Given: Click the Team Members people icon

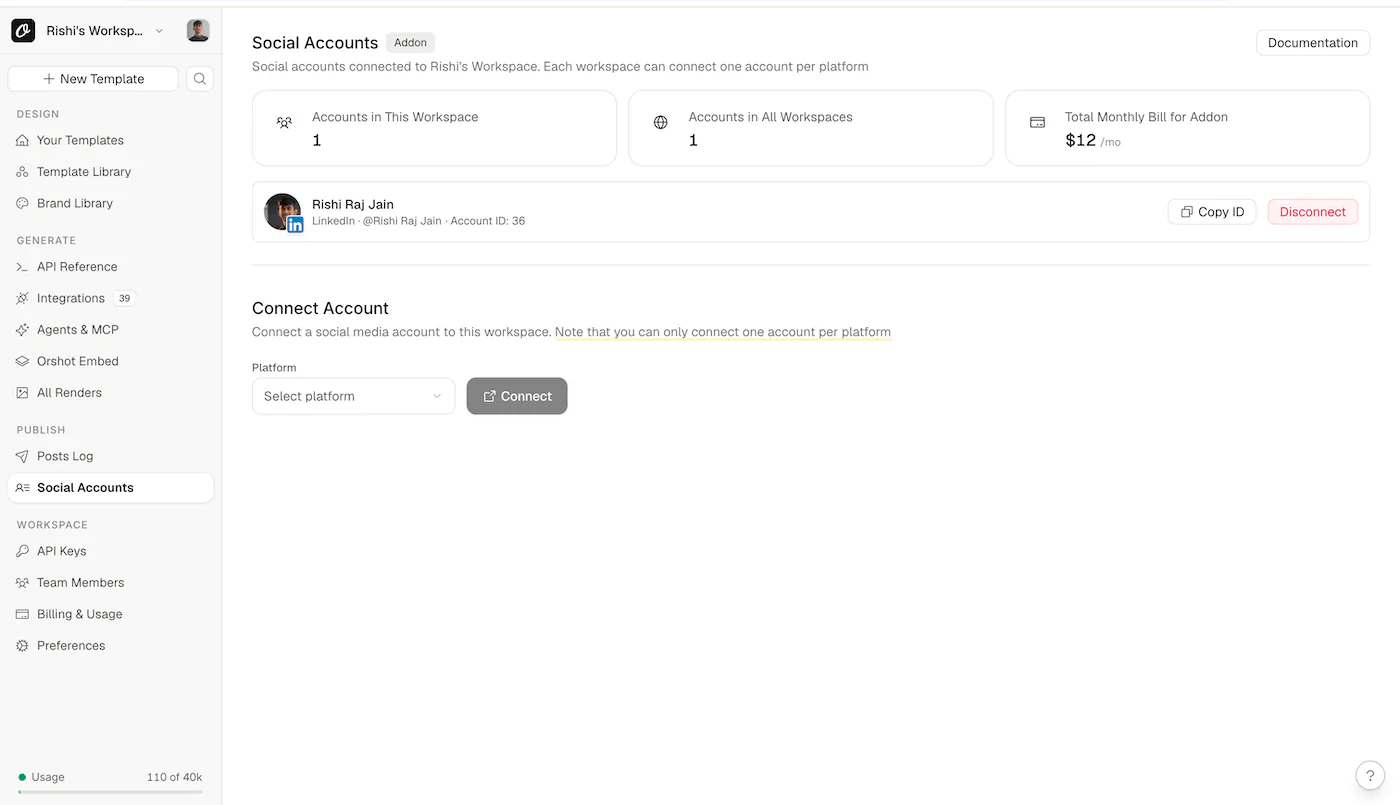Looking at the screenshot, I should 22,583.
